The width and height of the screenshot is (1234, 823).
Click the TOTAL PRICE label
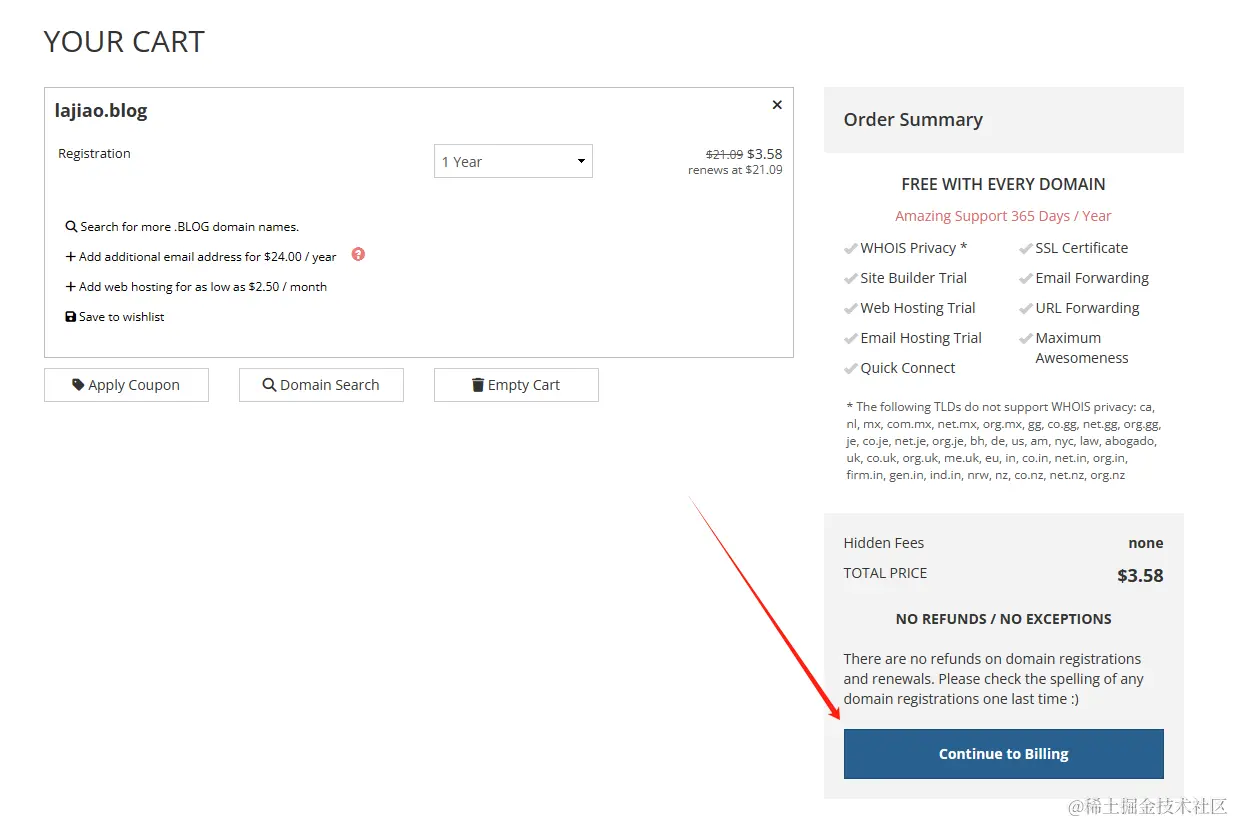click(x=885, y=573)
